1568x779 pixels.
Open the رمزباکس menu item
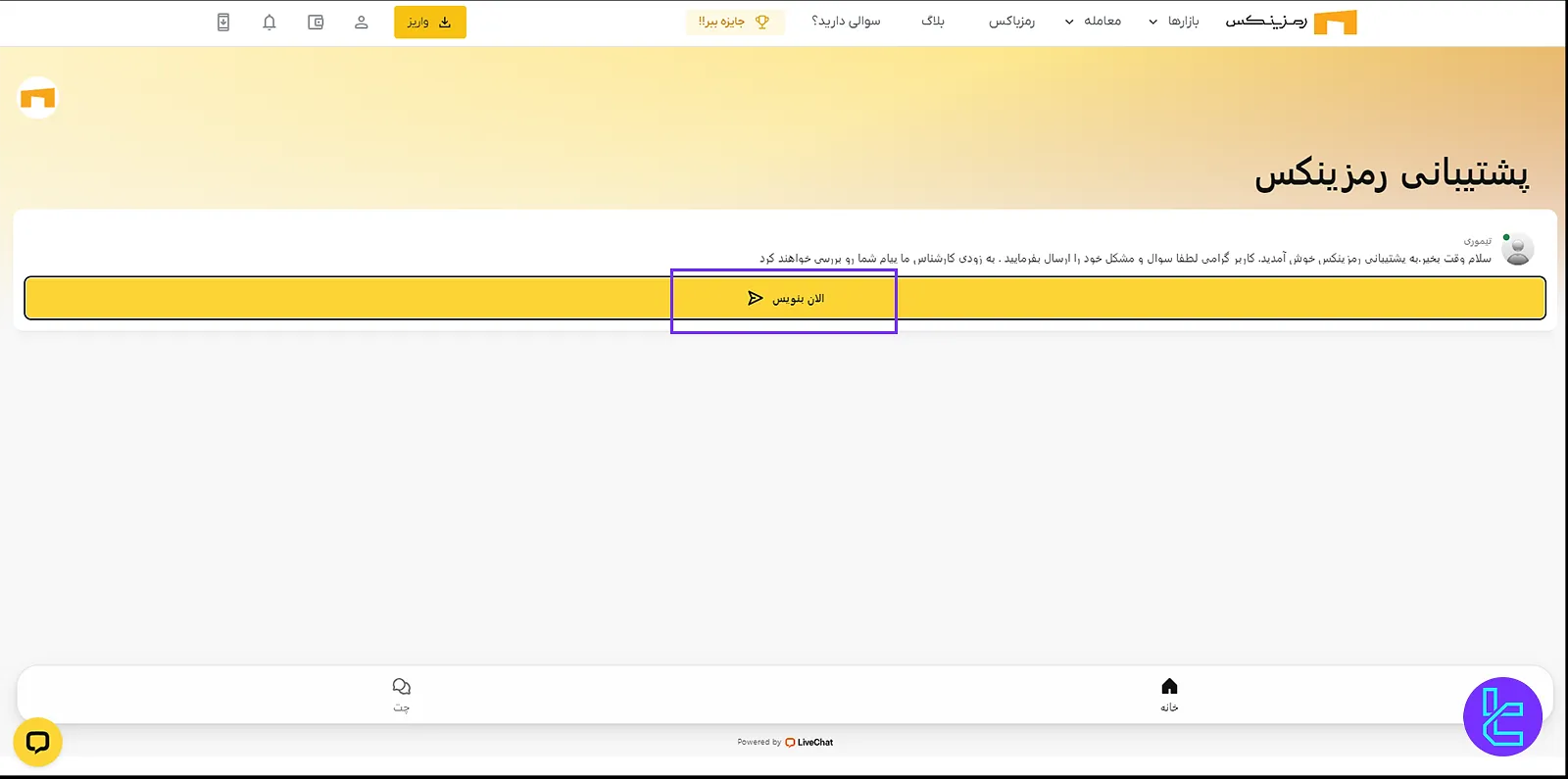click(x=1011, y=22)
